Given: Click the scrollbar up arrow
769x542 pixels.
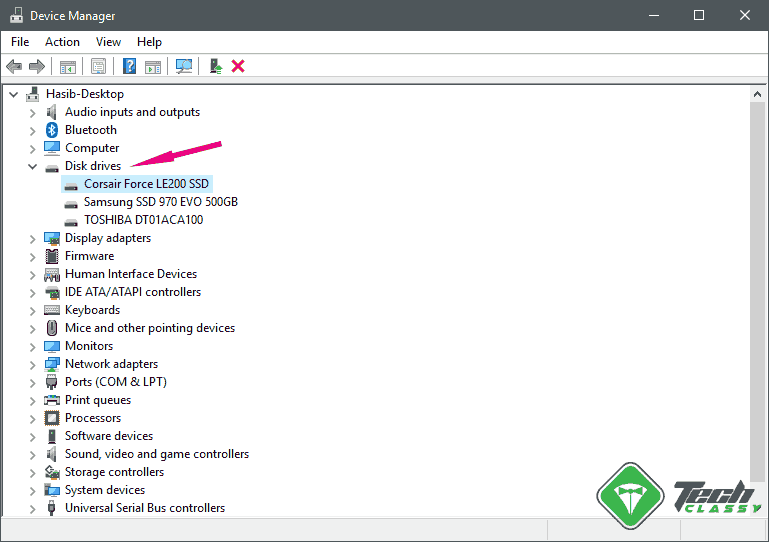Looking at the screenshot, I should pos(757,94).
